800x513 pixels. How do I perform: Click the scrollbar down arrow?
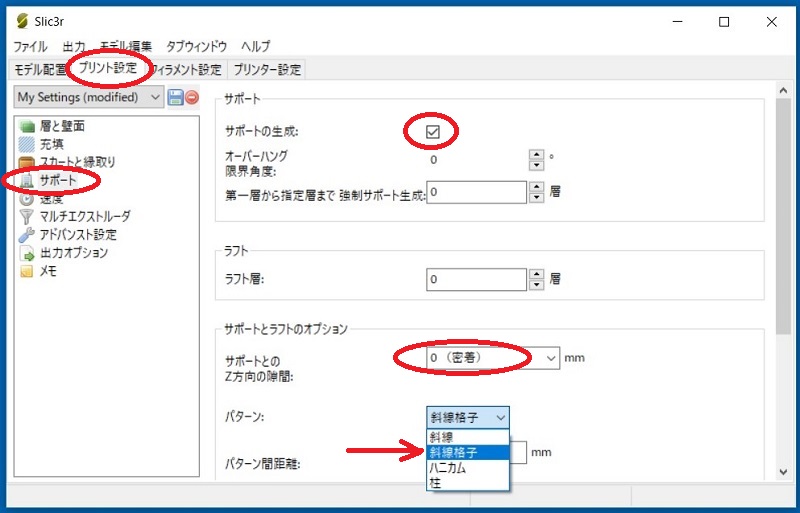(783, 472)
